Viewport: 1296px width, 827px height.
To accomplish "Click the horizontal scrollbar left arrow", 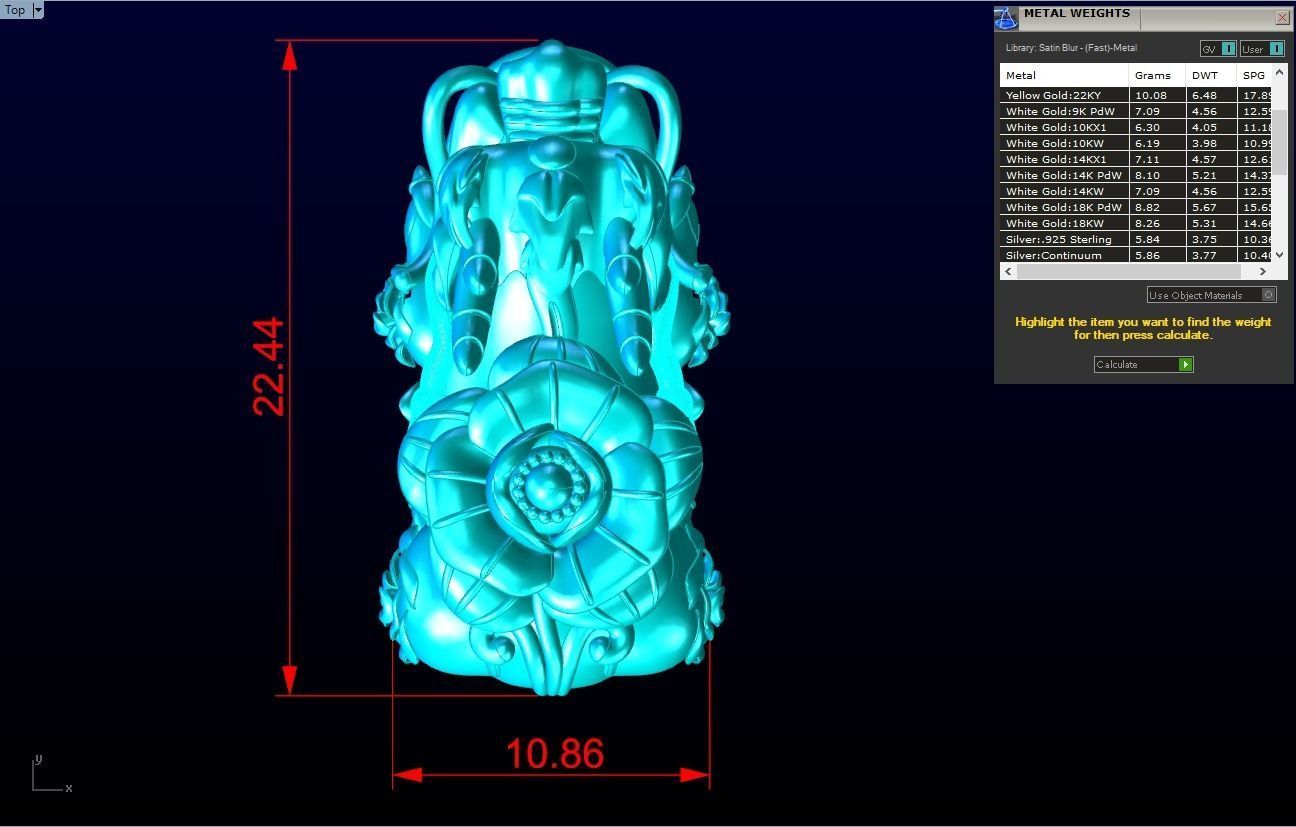I will (1008, 271).
